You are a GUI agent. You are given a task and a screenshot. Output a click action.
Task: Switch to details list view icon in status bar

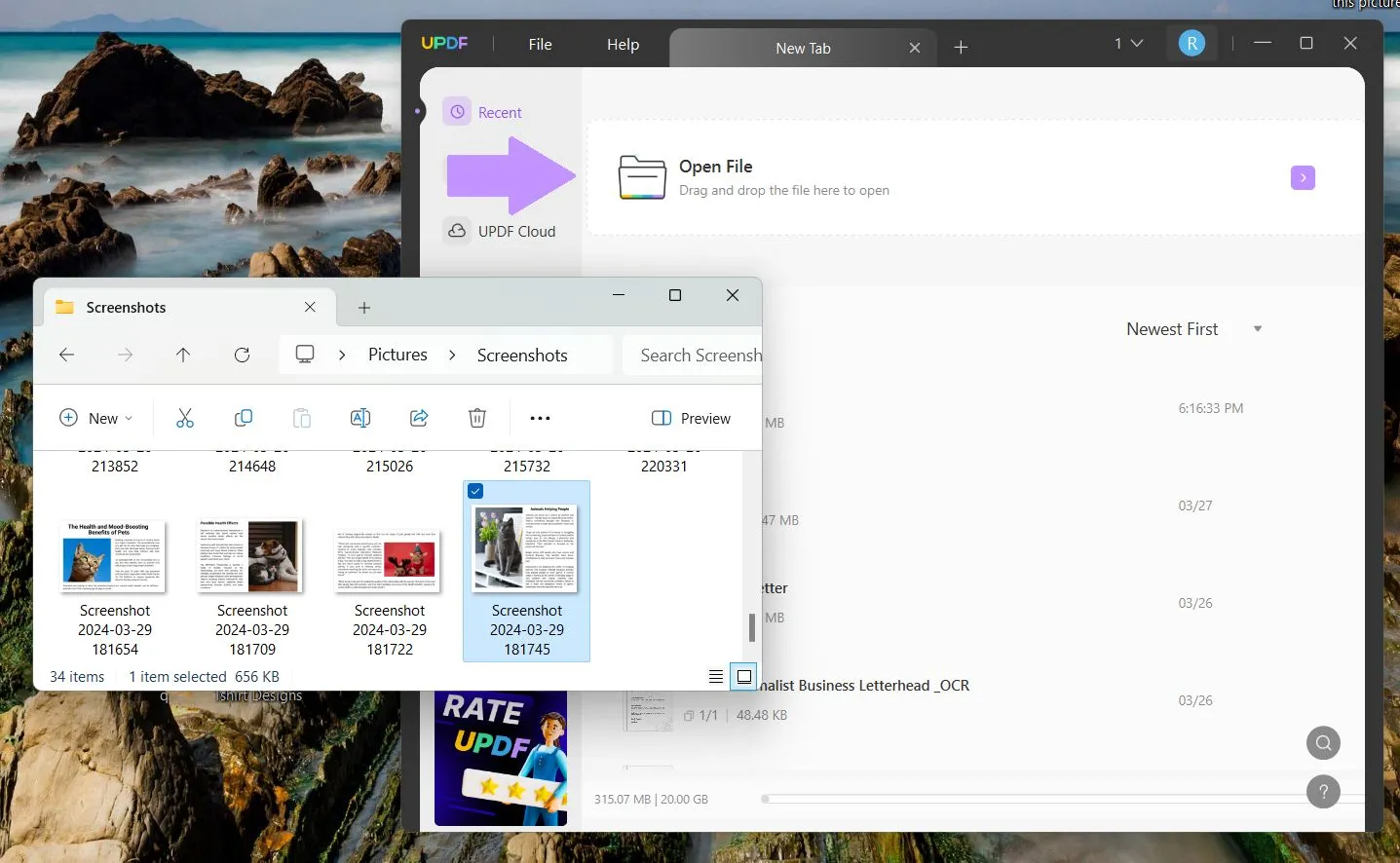[716, 676]
